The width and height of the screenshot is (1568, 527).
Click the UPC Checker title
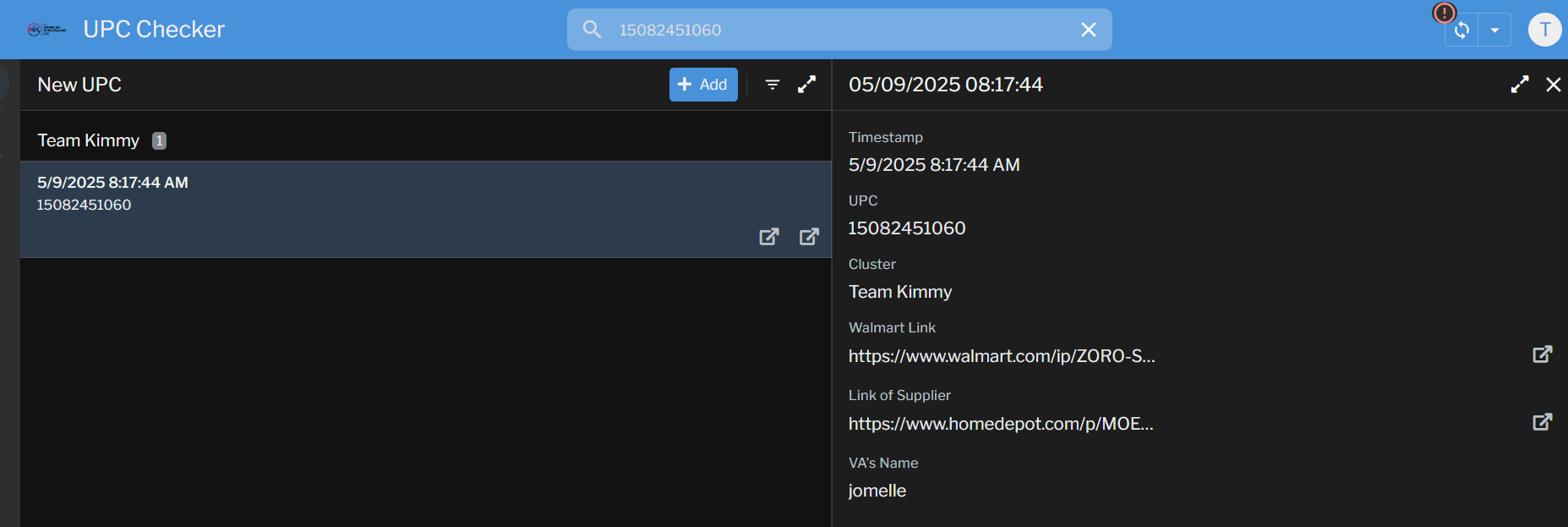[x=154, y=30]
